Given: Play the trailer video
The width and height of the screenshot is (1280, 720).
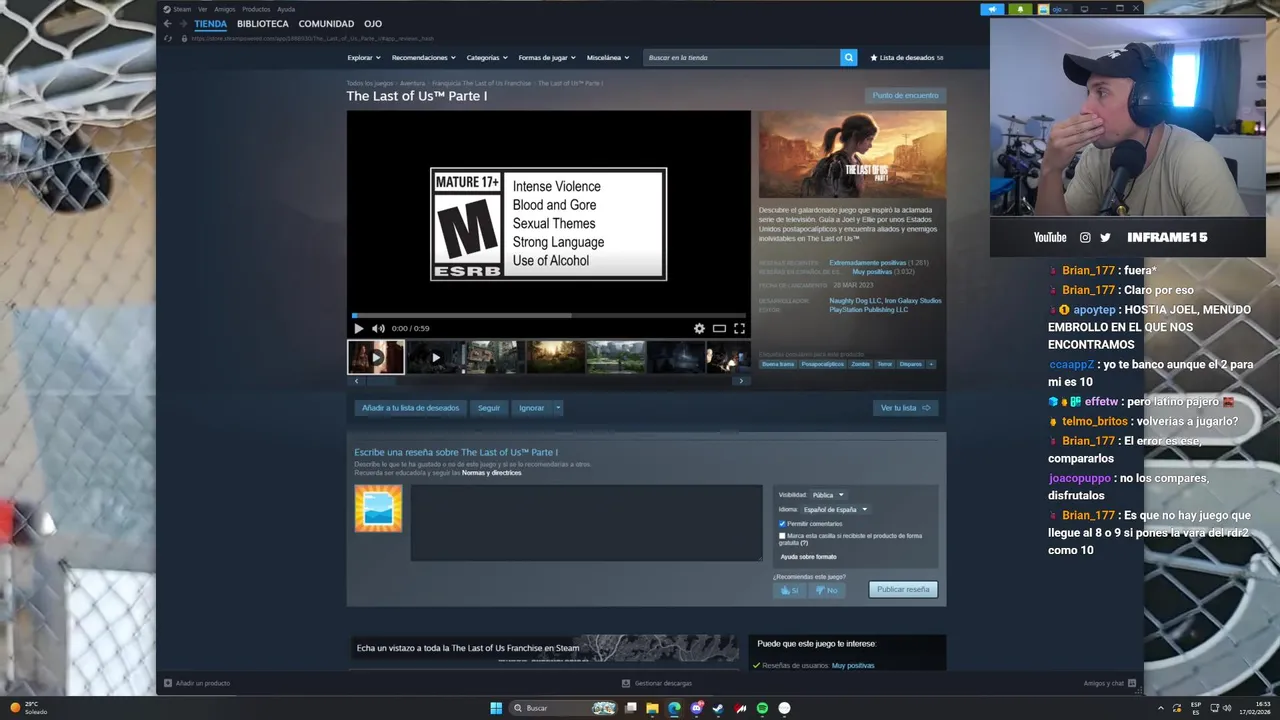Looking at the screenshot, I should 359,328.
